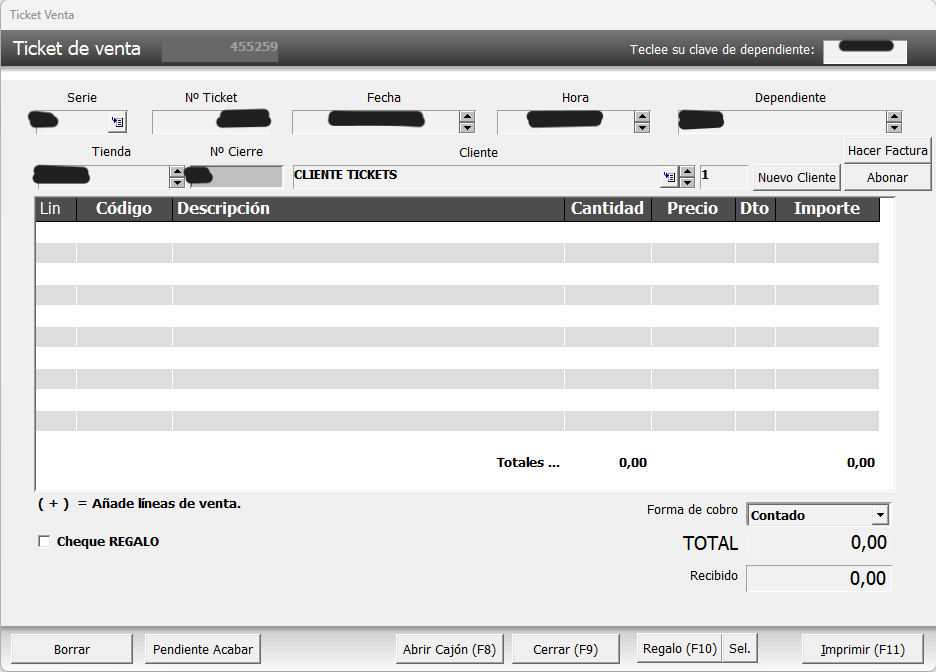Viewport: 936px width, 672px height.
Task: Open the Forma de cobro dropdown
Action: [880, 514]
